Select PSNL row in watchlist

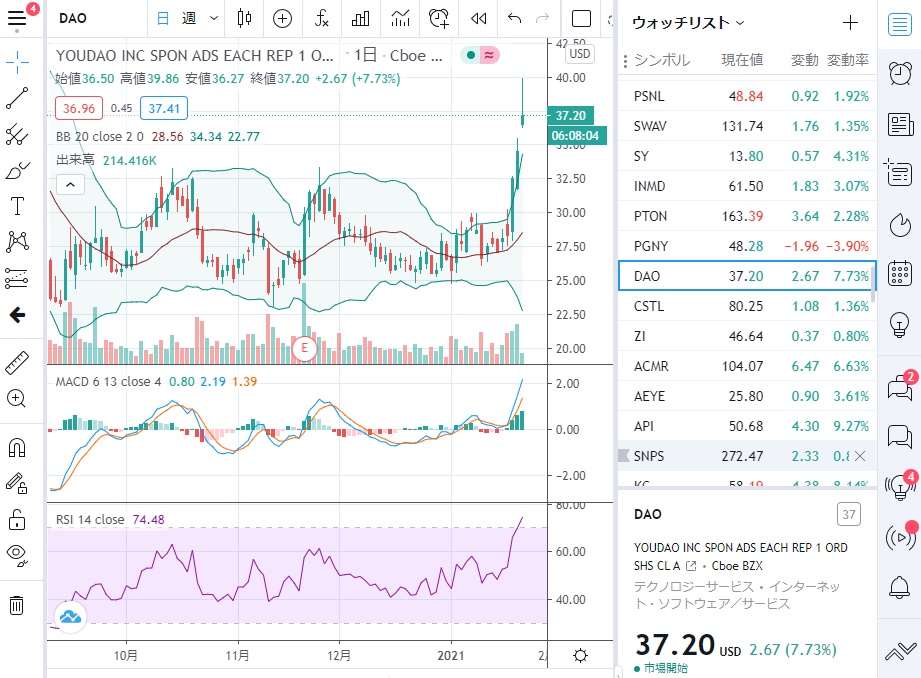747,96
